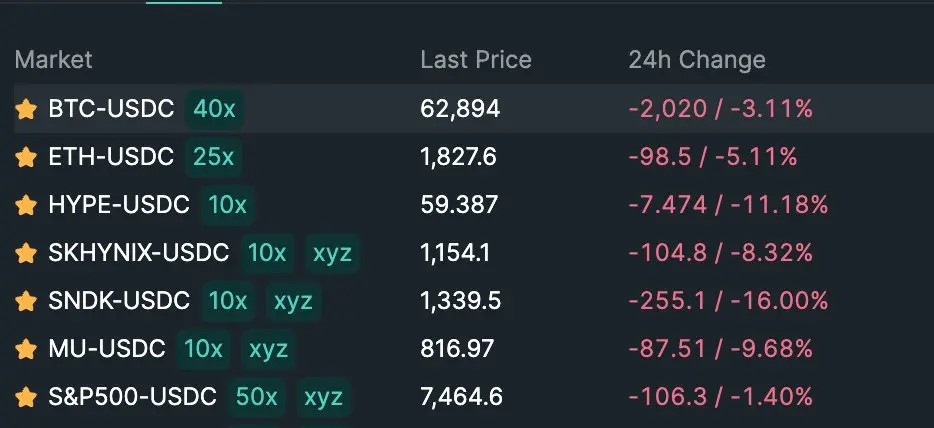Select the MU-USDC market name
This screenshot has width=934, height=428.
[x=107, y=349]
